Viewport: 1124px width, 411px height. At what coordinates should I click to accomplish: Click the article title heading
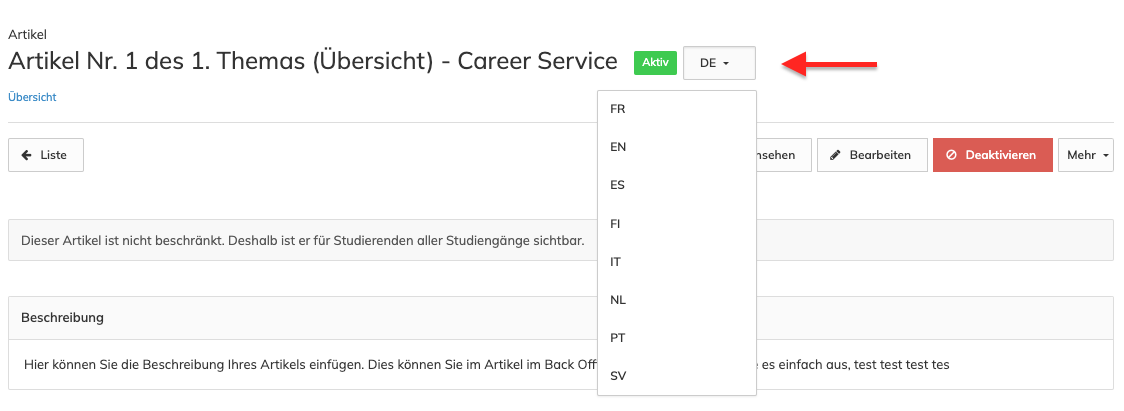click(312, 61)
